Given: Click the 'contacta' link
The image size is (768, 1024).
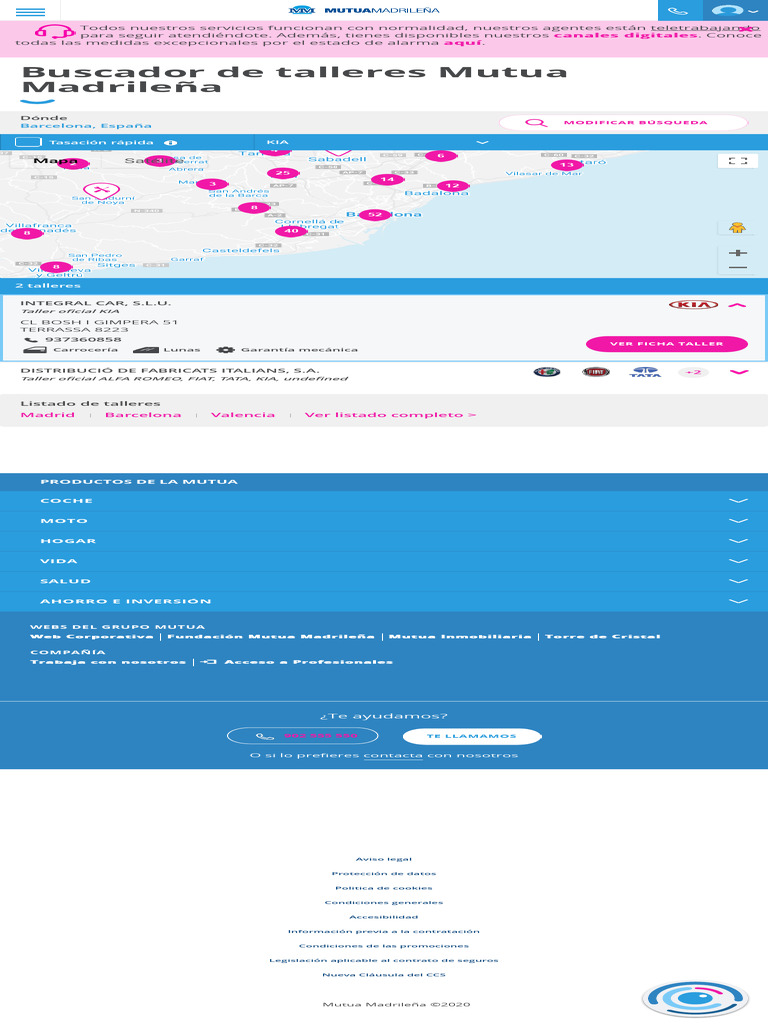Looking at the screenshot, I should pos(393,756).
